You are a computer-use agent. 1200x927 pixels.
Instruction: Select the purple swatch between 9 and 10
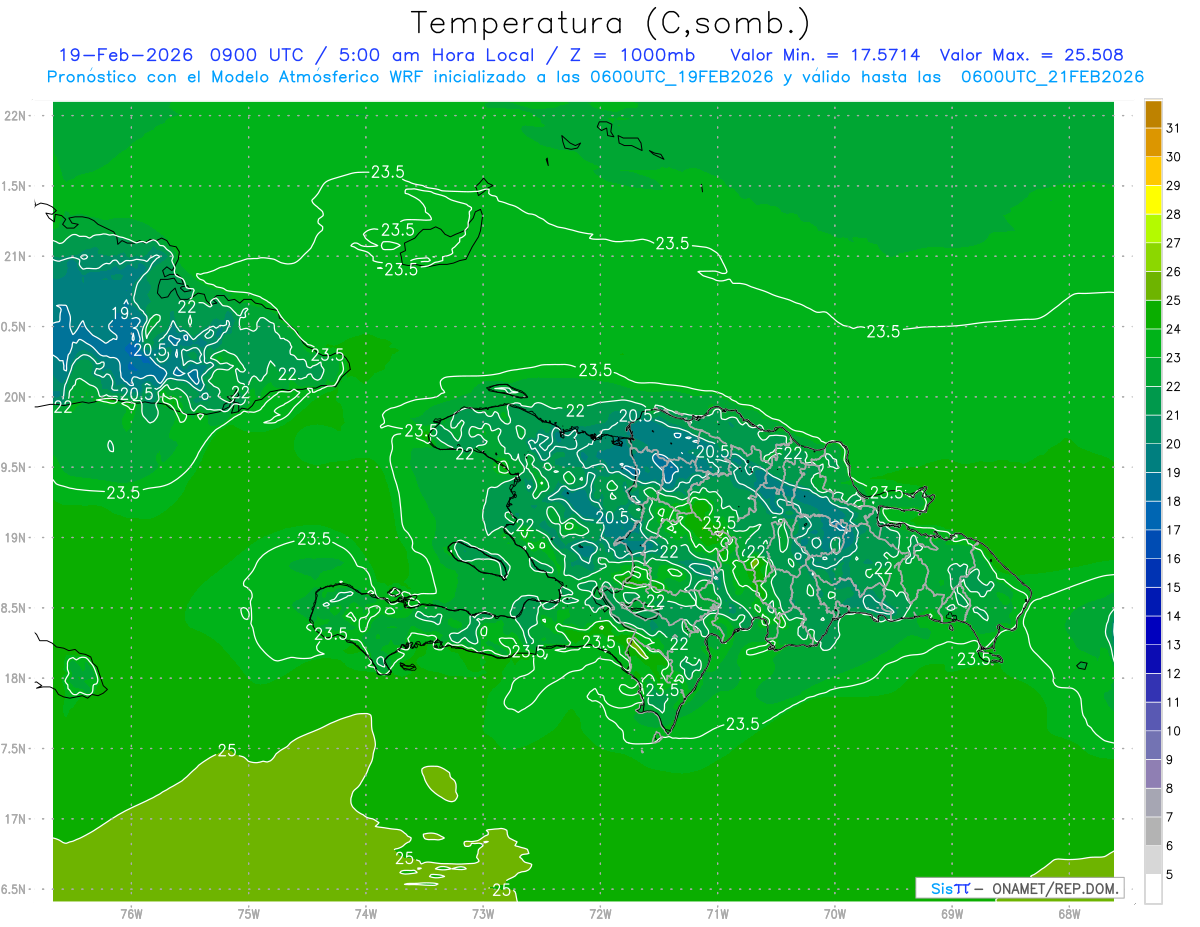click(x=1153, y=745)
